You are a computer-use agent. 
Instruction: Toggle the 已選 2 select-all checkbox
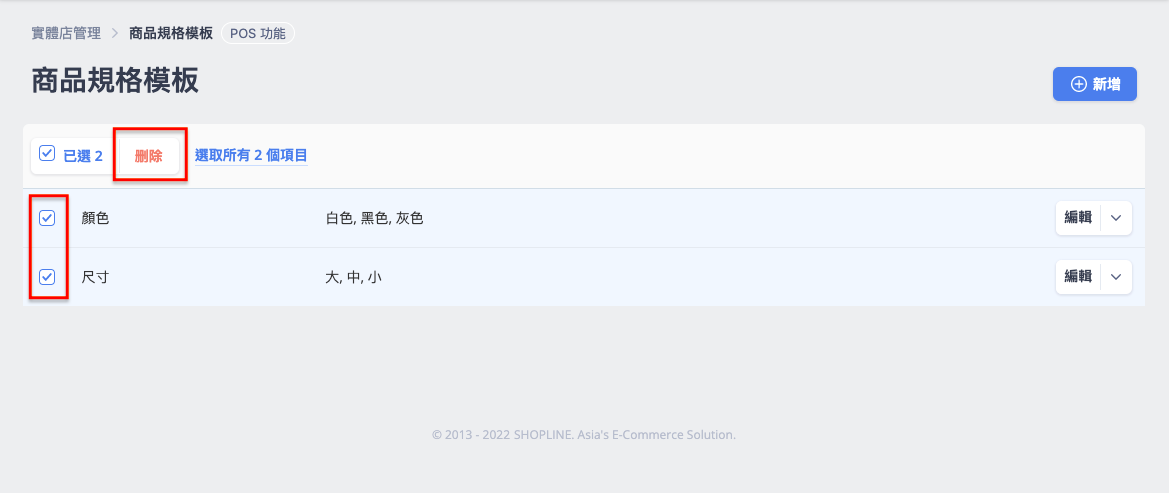pos(47,153)
